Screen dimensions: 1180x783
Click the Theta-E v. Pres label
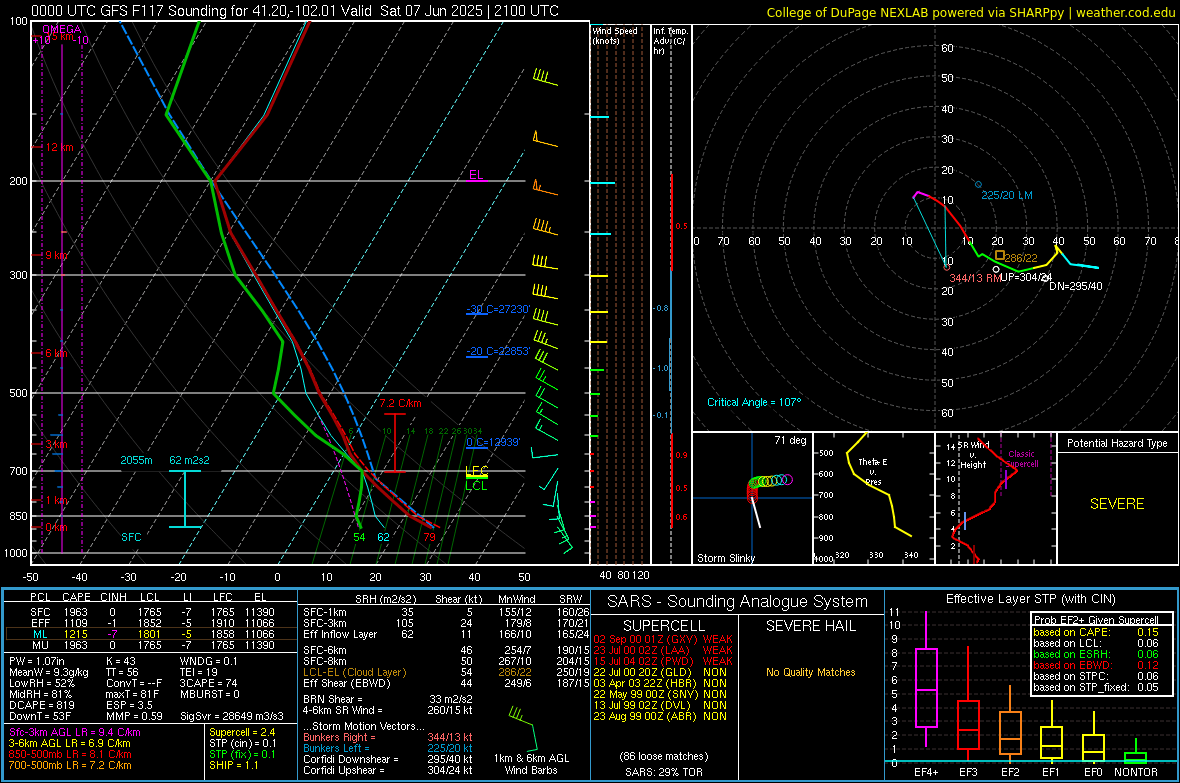tap(873, 471)
